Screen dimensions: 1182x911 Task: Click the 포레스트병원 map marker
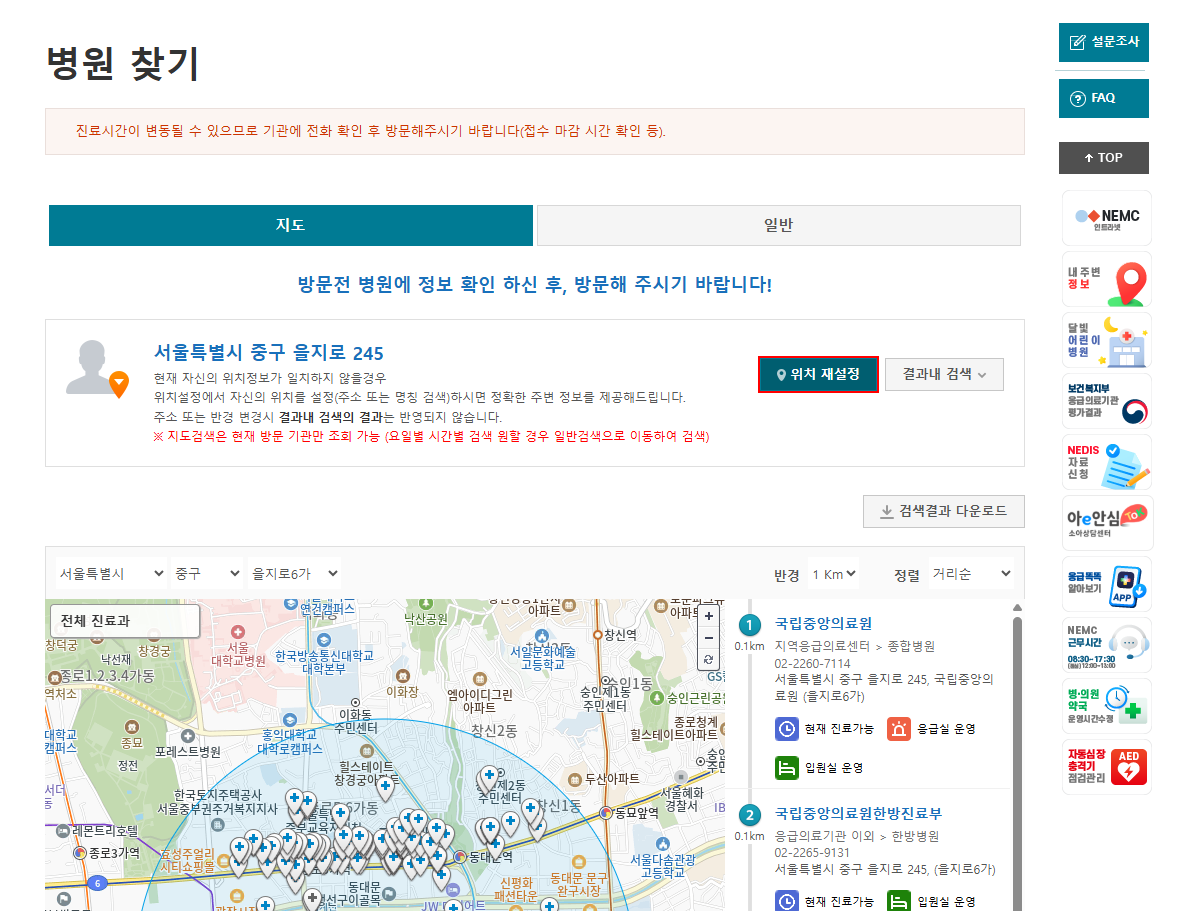click(x=188, y=735)
